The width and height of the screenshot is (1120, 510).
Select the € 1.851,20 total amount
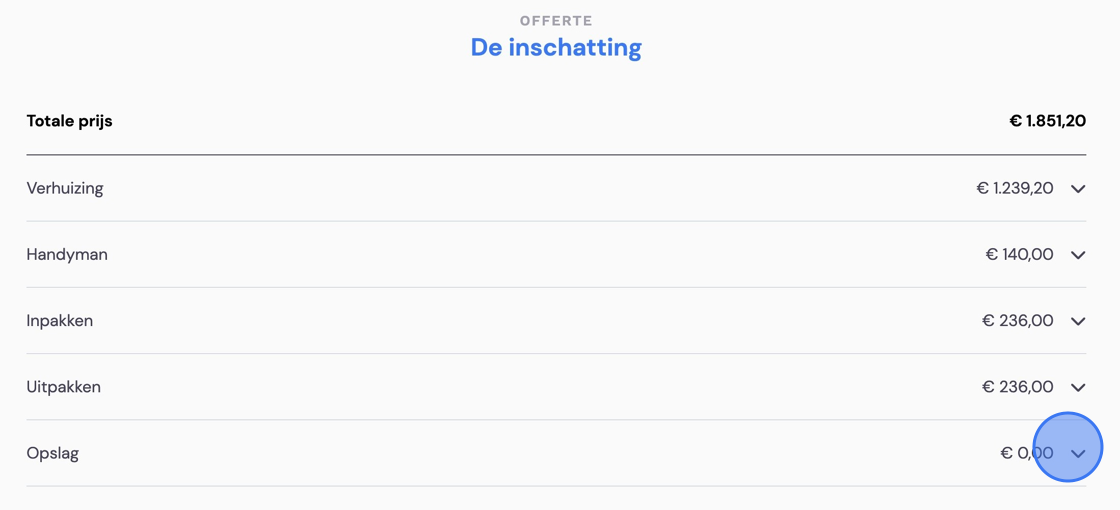[1047, 121]
